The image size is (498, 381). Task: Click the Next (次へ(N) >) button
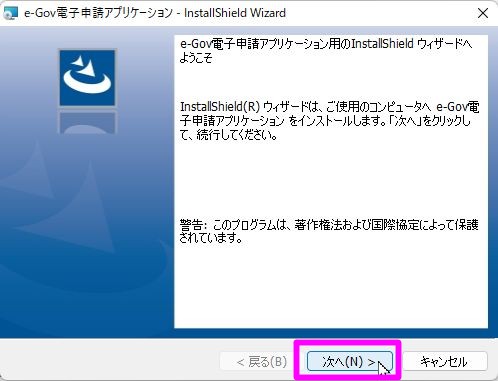[x=349, y=361]
